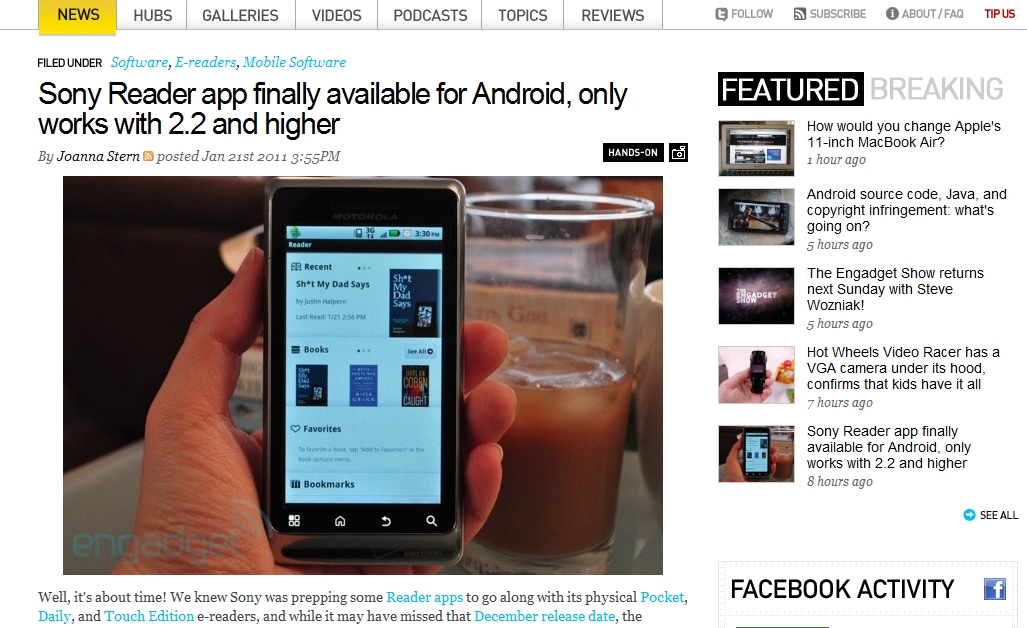Click the HANDS-ON tag badge
1027x628 pixels.
pos(633,153)
